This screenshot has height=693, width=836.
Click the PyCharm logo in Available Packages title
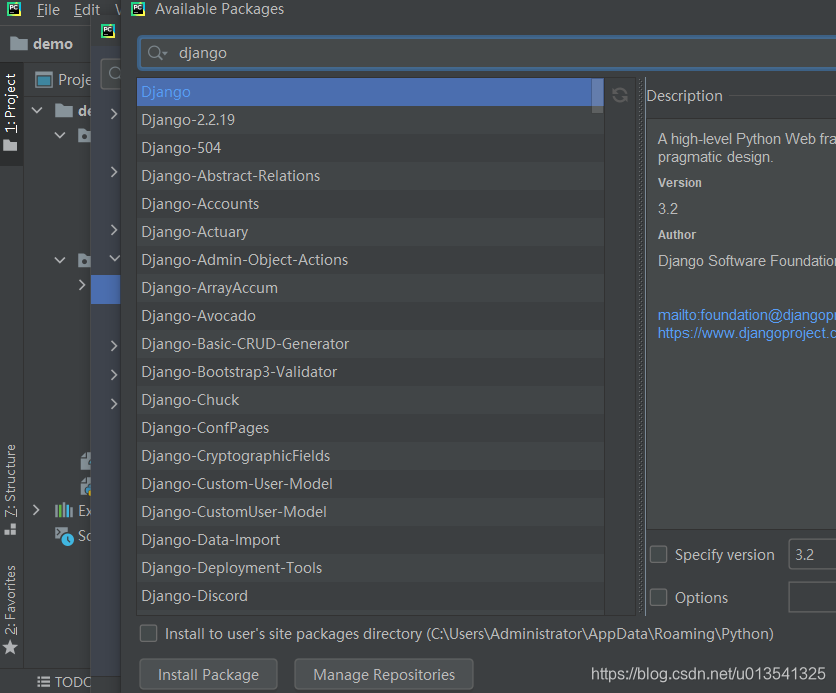(138, 9)
